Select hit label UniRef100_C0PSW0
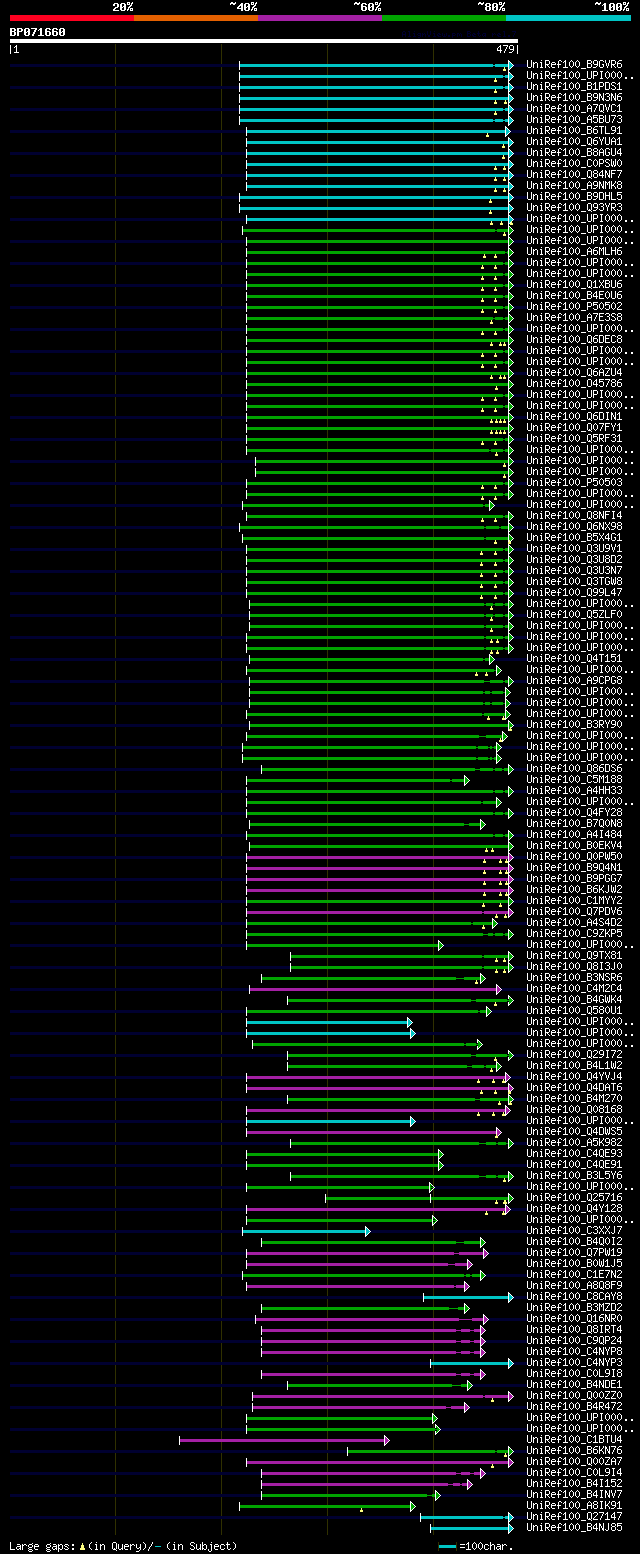640x1554 pixels. tap(574, 163)
